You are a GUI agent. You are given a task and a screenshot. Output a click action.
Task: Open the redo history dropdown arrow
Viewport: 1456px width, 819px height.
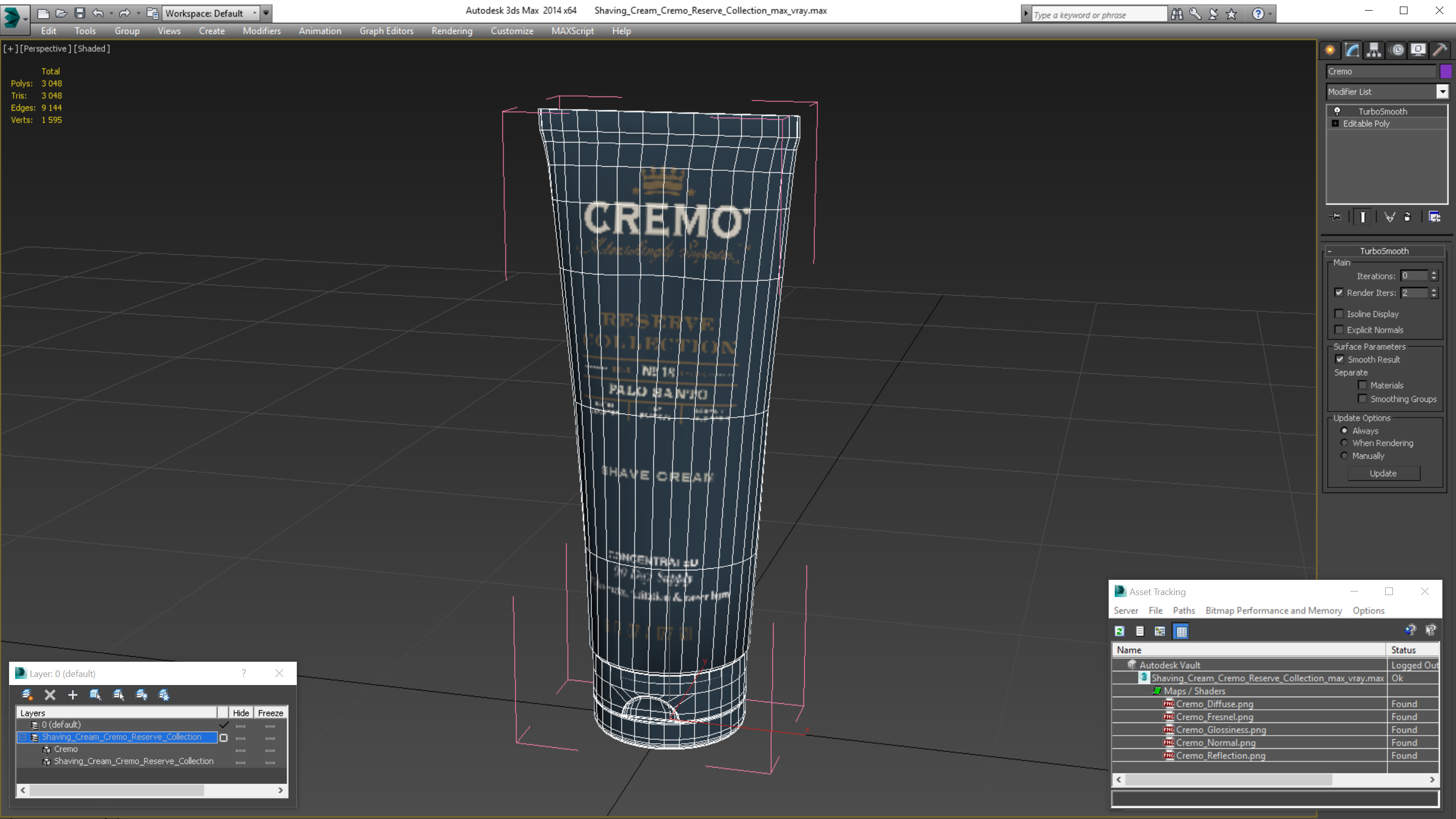click(x=139, y=13)
